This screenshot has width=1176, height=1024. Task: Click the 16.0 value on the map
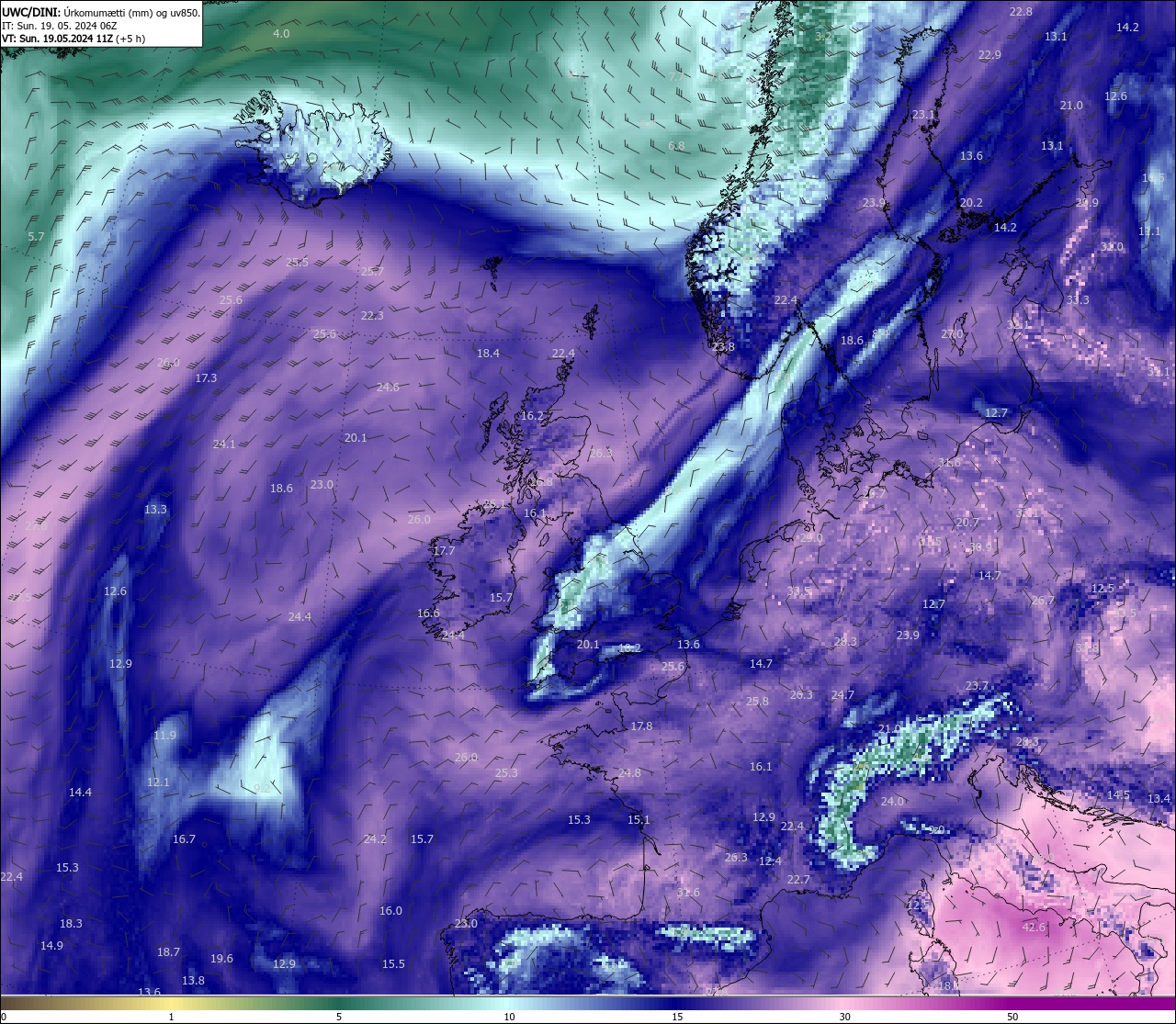[x=390, y=910]
